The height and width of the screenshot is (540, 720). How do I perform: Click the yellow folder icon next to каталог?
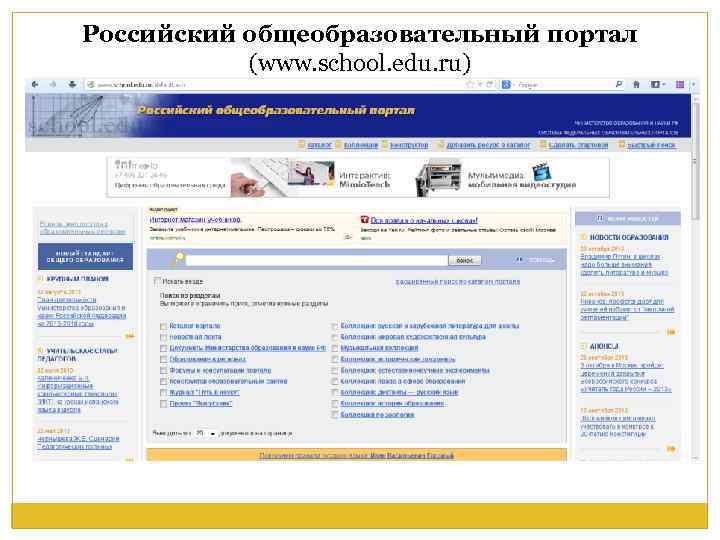pos(301,145)
